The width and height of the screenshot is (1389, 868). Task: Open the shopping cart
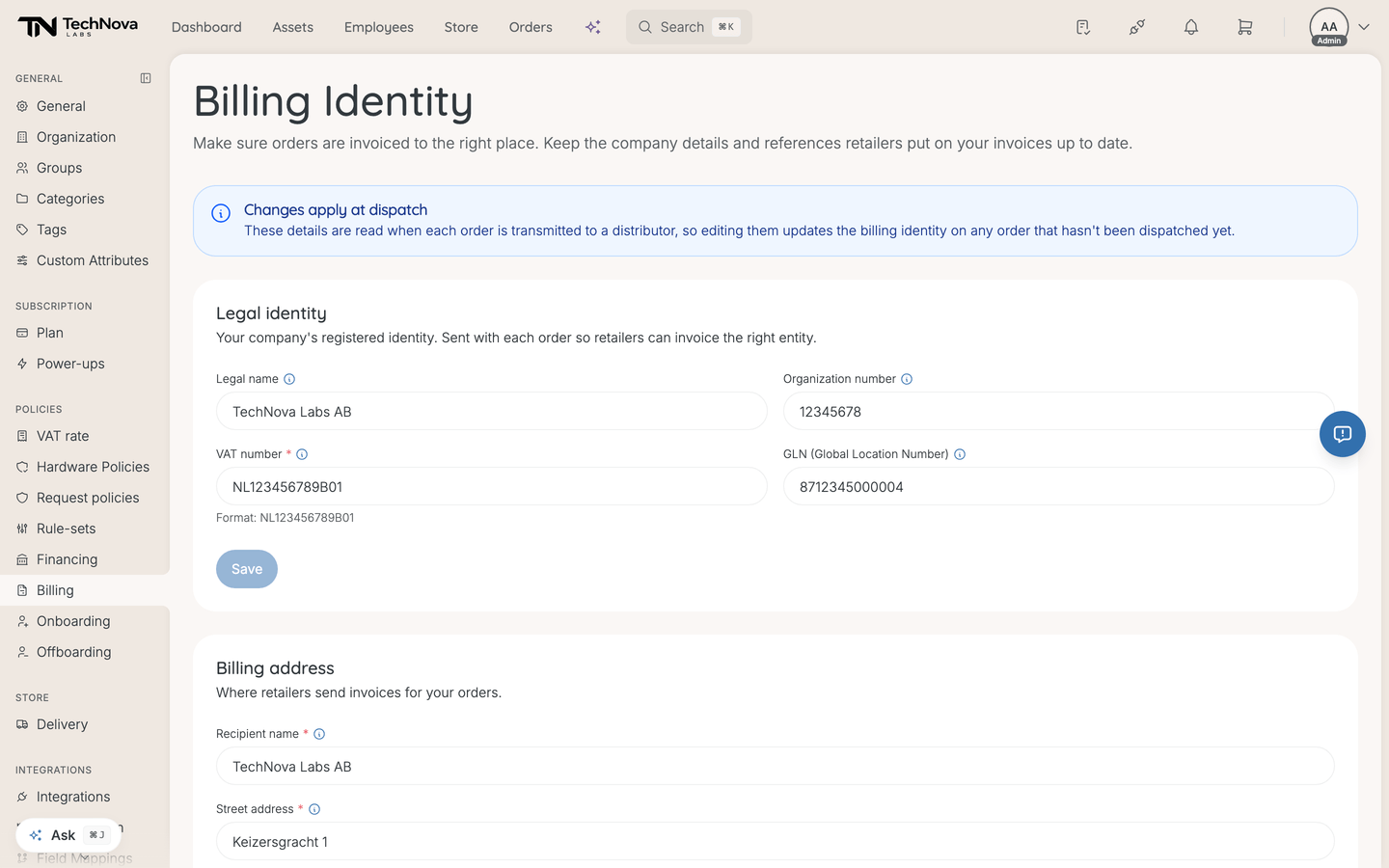1245,27
